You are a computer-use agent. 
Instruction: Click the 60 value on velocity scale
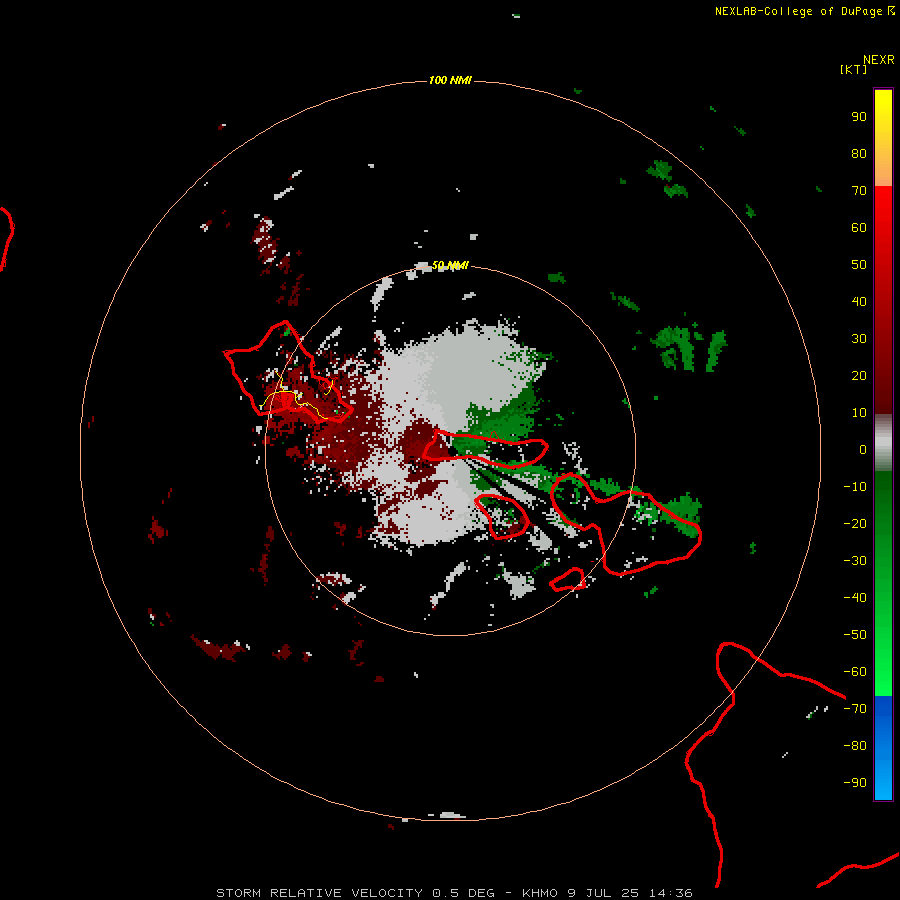(x=859, y=227)
